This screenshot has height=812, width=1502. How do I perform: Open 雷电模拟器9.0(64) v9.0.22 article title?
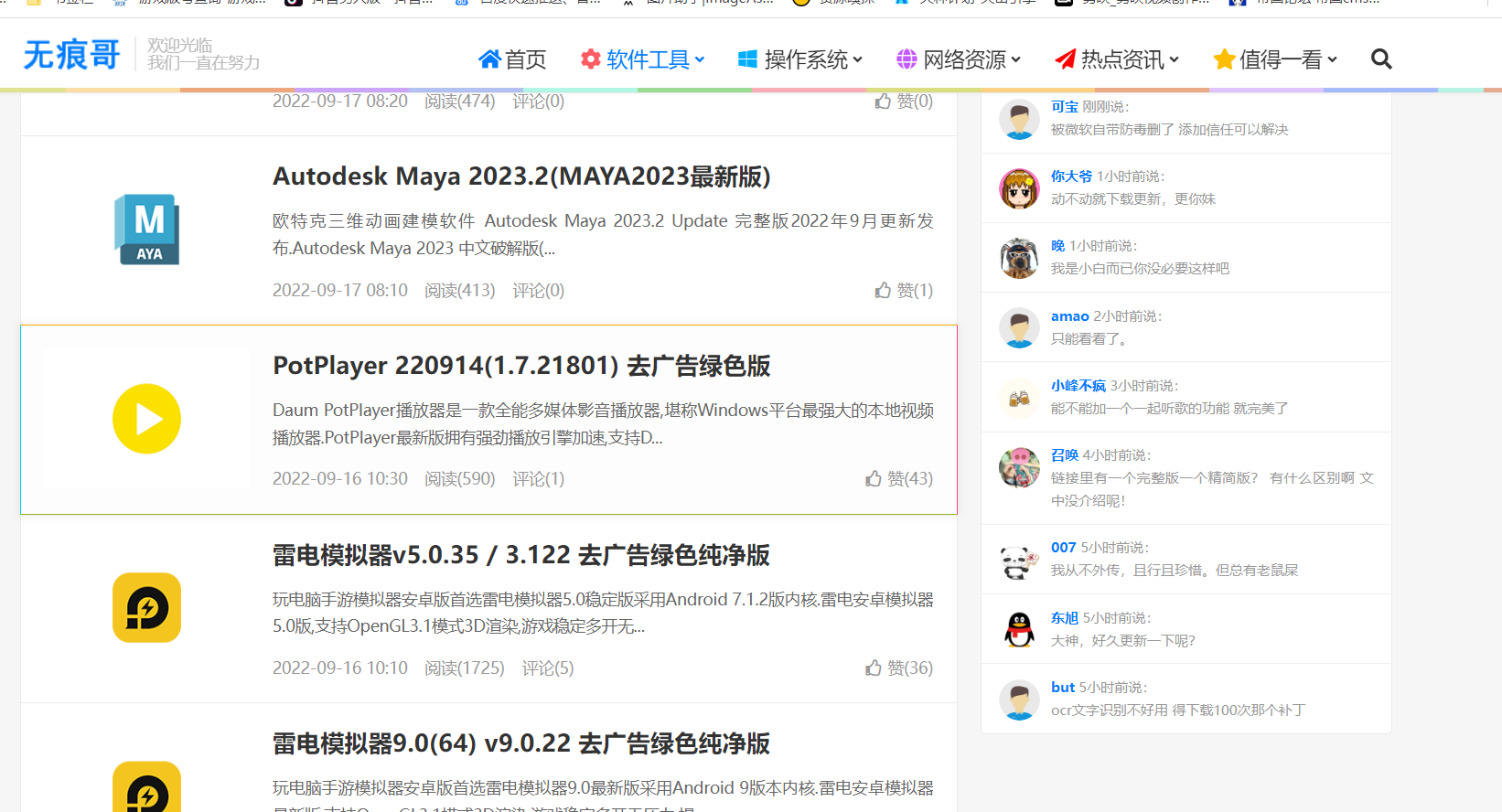coord(521,743)
